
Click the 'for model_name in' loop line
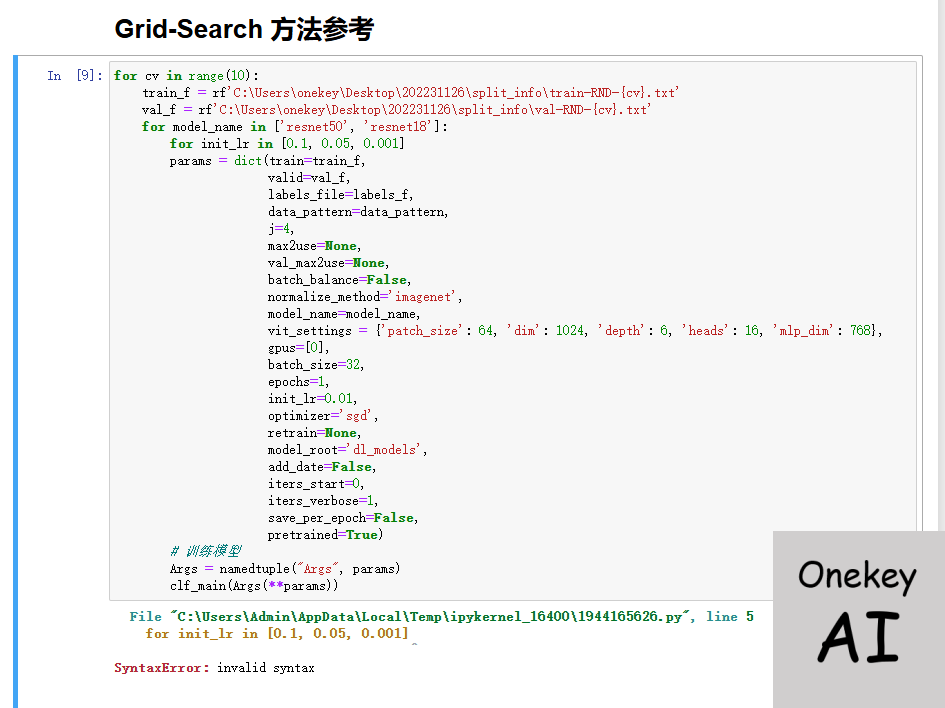296,127
